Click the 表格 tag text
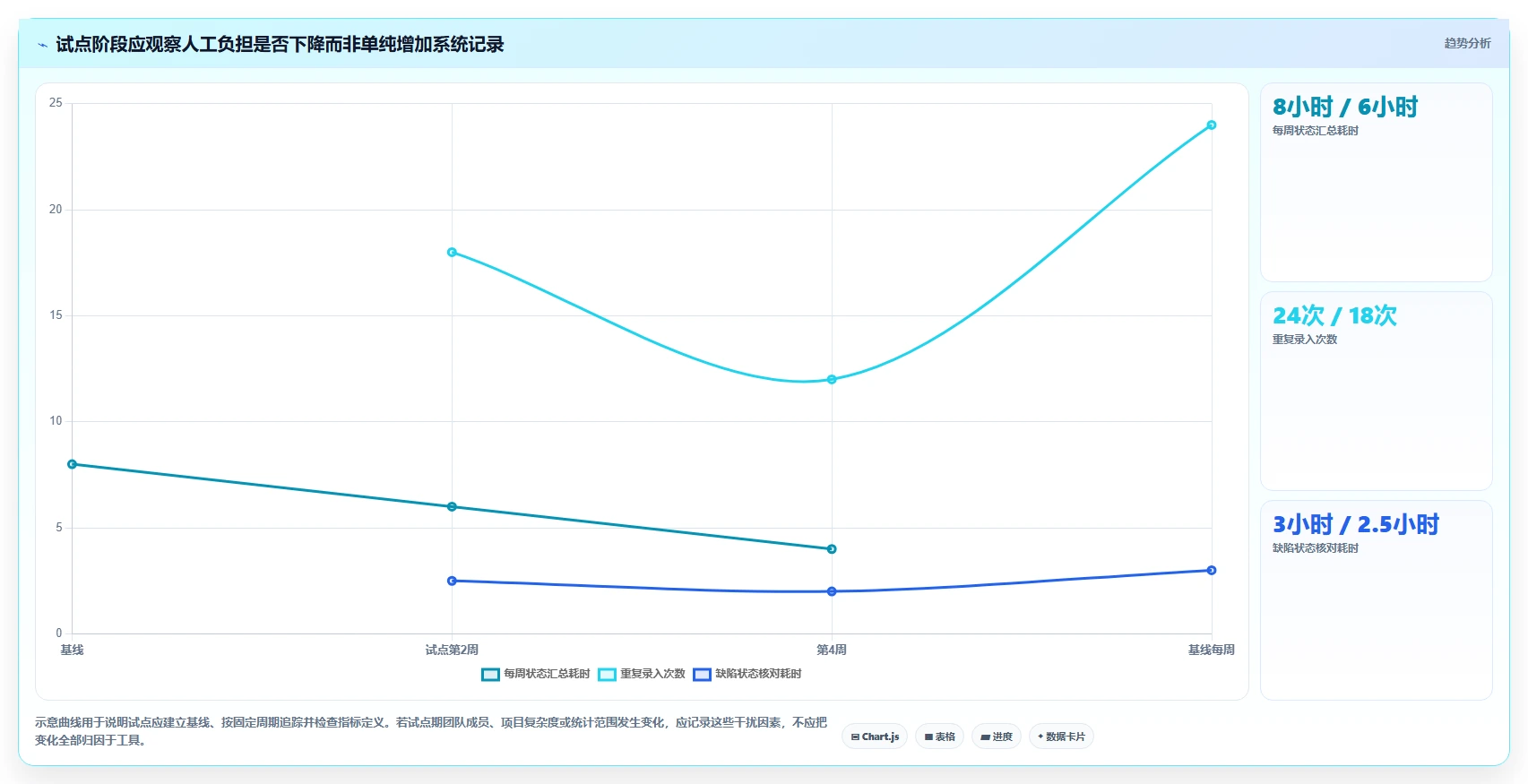The height and width of the screenshot is (784, 1528). 945,737
